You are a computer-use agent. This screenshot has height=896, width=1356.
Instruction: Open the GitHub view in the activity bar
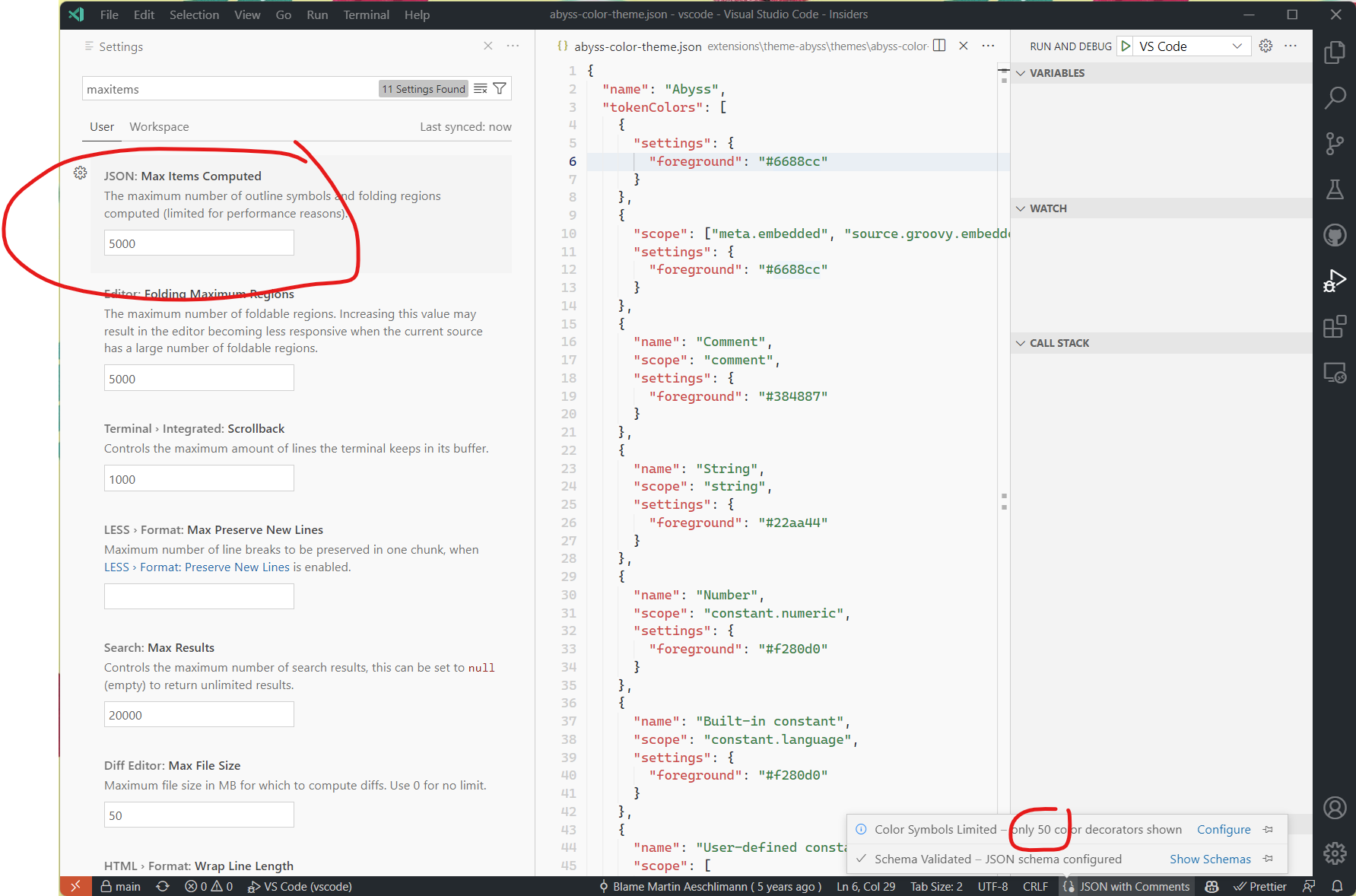1335,235
